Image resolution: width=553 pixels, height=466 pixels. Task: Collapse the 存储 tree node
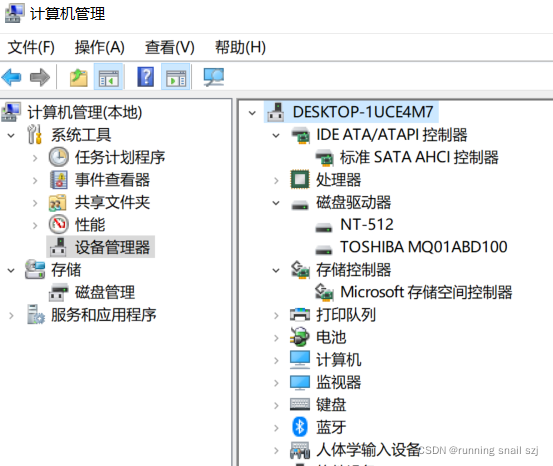11,271
